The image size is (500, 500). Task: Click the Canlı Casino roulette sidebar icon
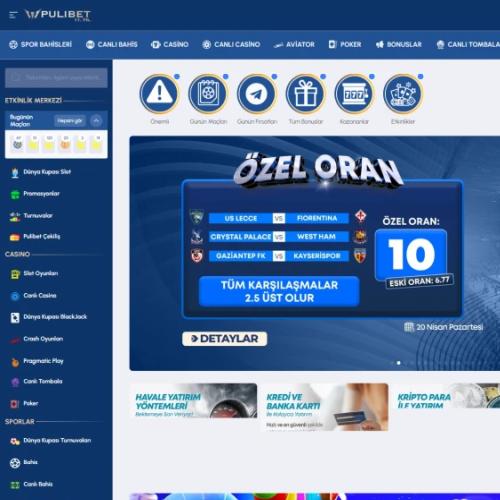click(x=15, y=296)
